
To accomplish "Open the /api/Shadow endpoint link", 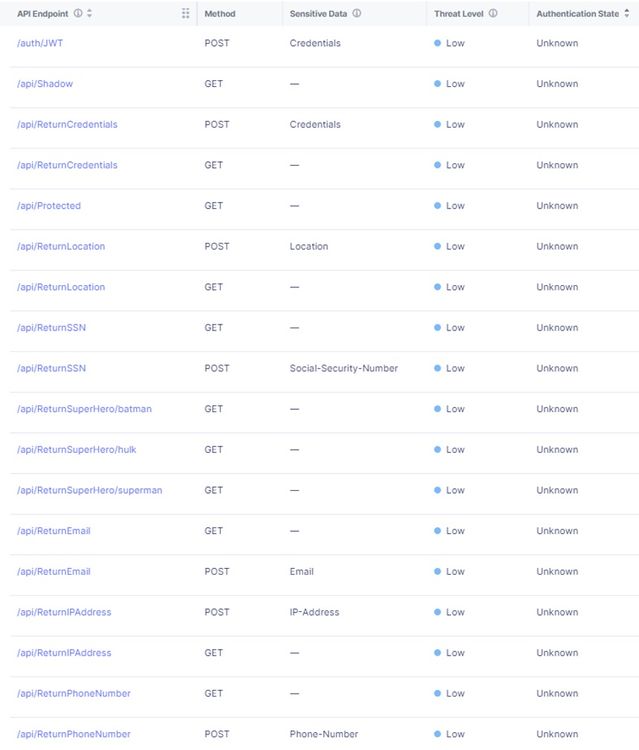I will click(45, 84).
